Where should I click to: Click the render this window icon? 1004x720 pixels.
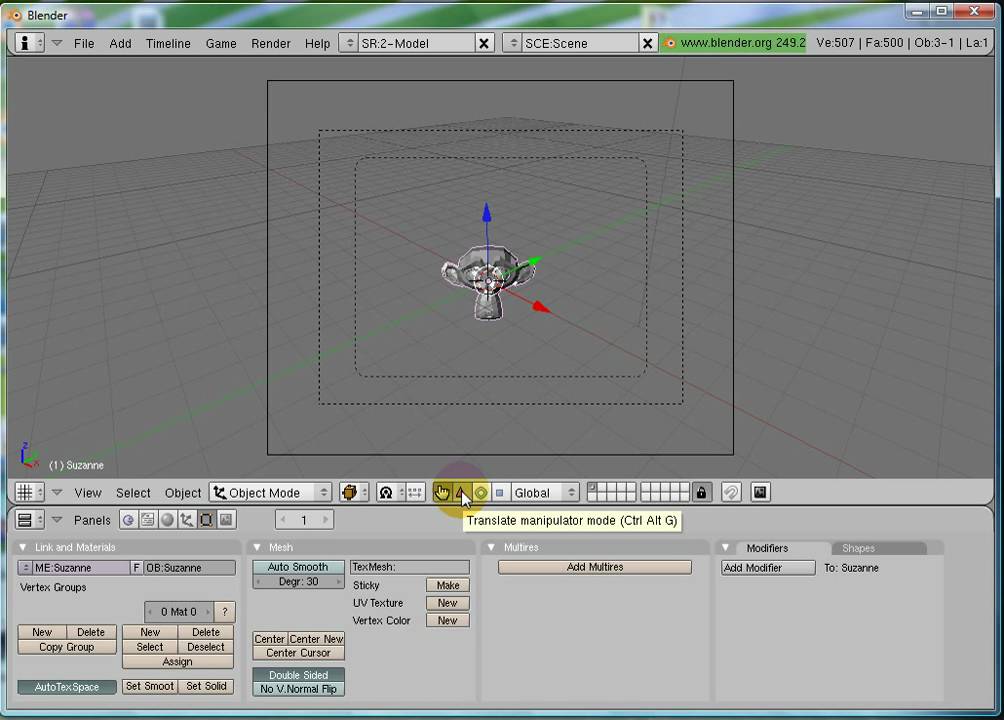[x=760, y=493]
